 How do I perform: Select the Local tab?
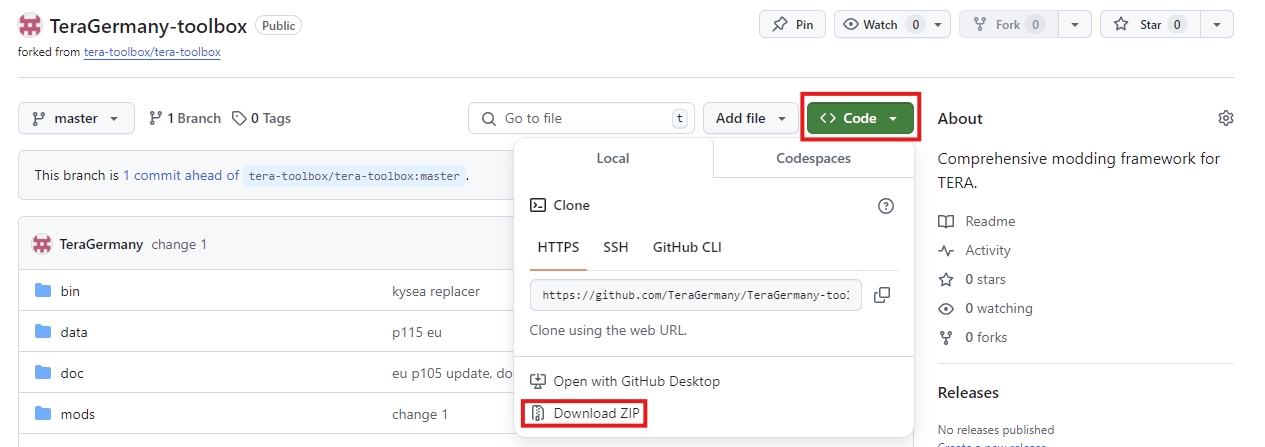[613, 158]
